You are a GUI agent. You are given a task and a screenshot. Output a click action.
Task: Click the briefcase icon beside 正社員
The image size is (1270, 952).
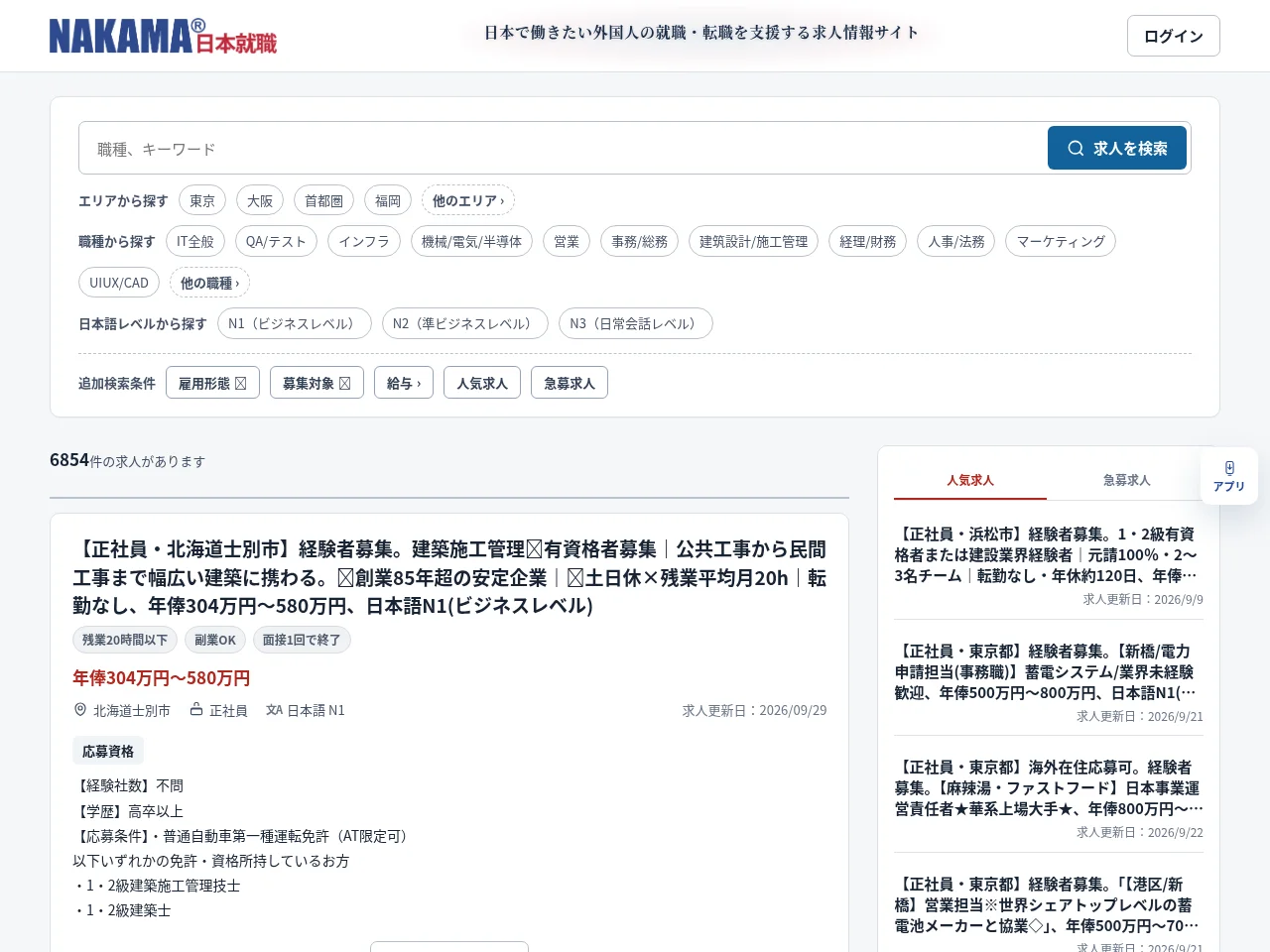point(196,710)
